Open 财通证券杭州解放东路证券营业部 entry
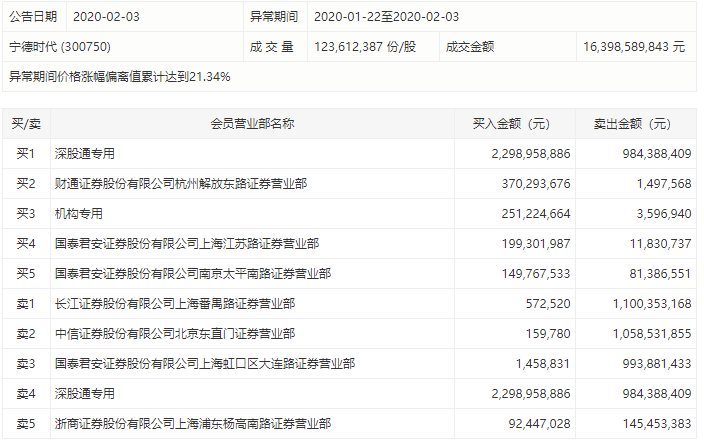Image resolution: width=704 pixels, height=447 pixels. pyautogui.click(x=181, y=184)
